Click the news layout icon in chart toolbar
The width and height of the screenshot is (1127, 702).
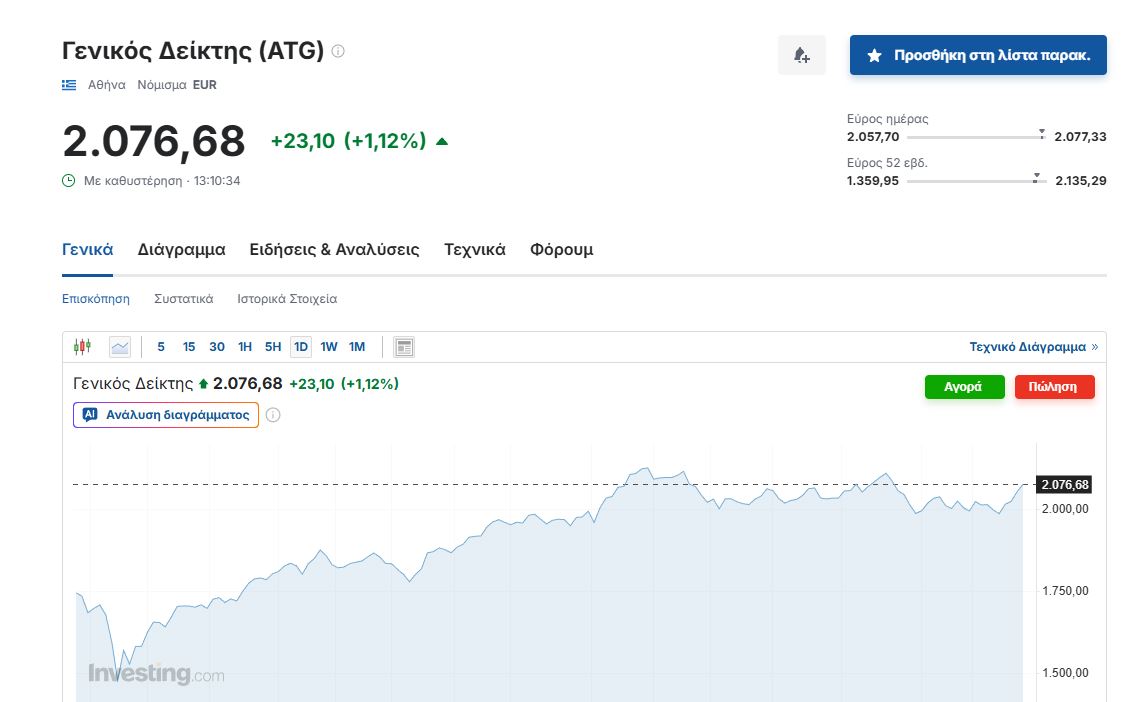click(404, 347)
